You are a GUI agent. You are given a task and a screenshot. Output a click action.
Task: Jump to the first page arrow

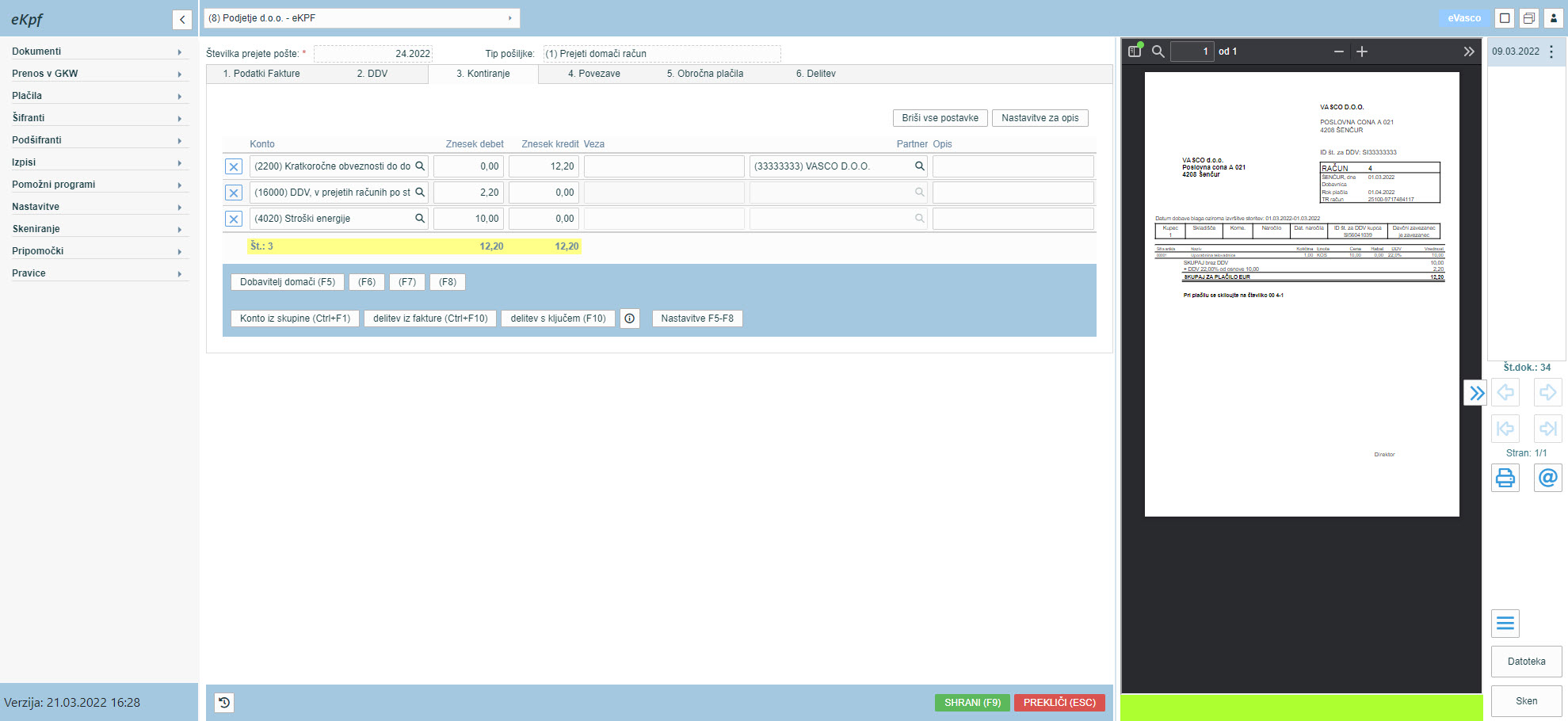(1505, 429)
